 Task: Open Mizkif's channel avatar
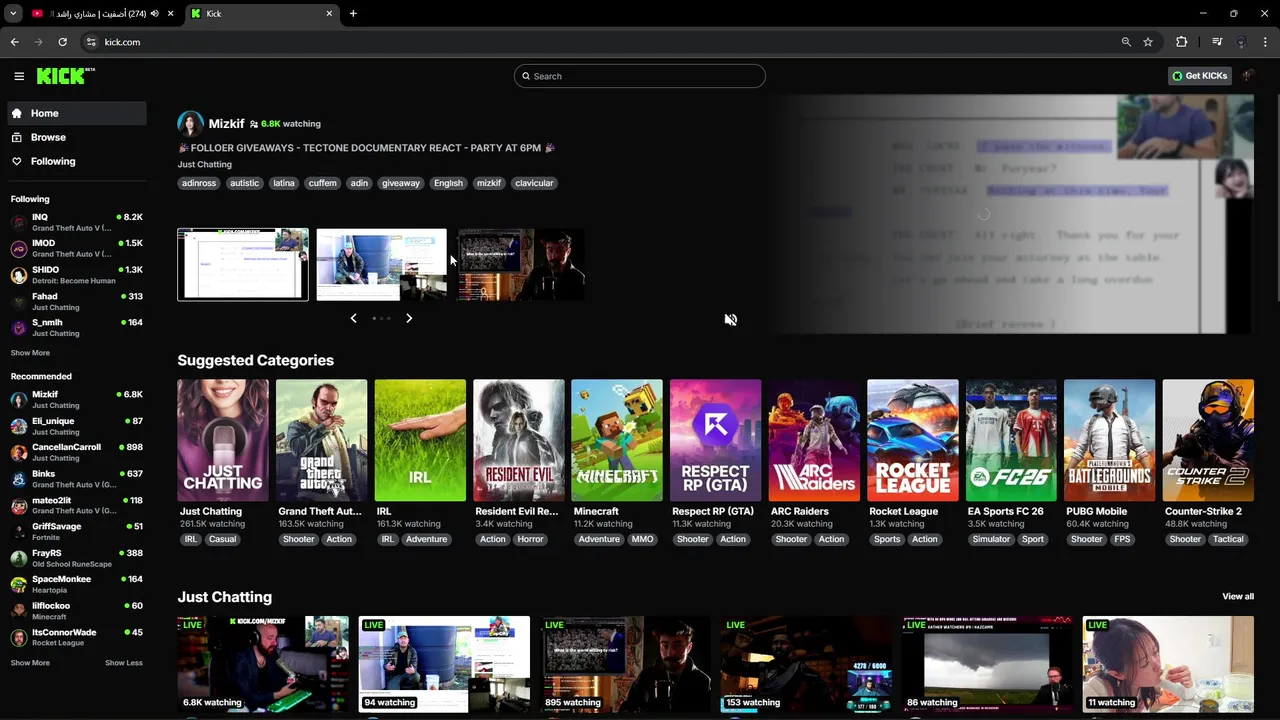click(x=190, y=123)
